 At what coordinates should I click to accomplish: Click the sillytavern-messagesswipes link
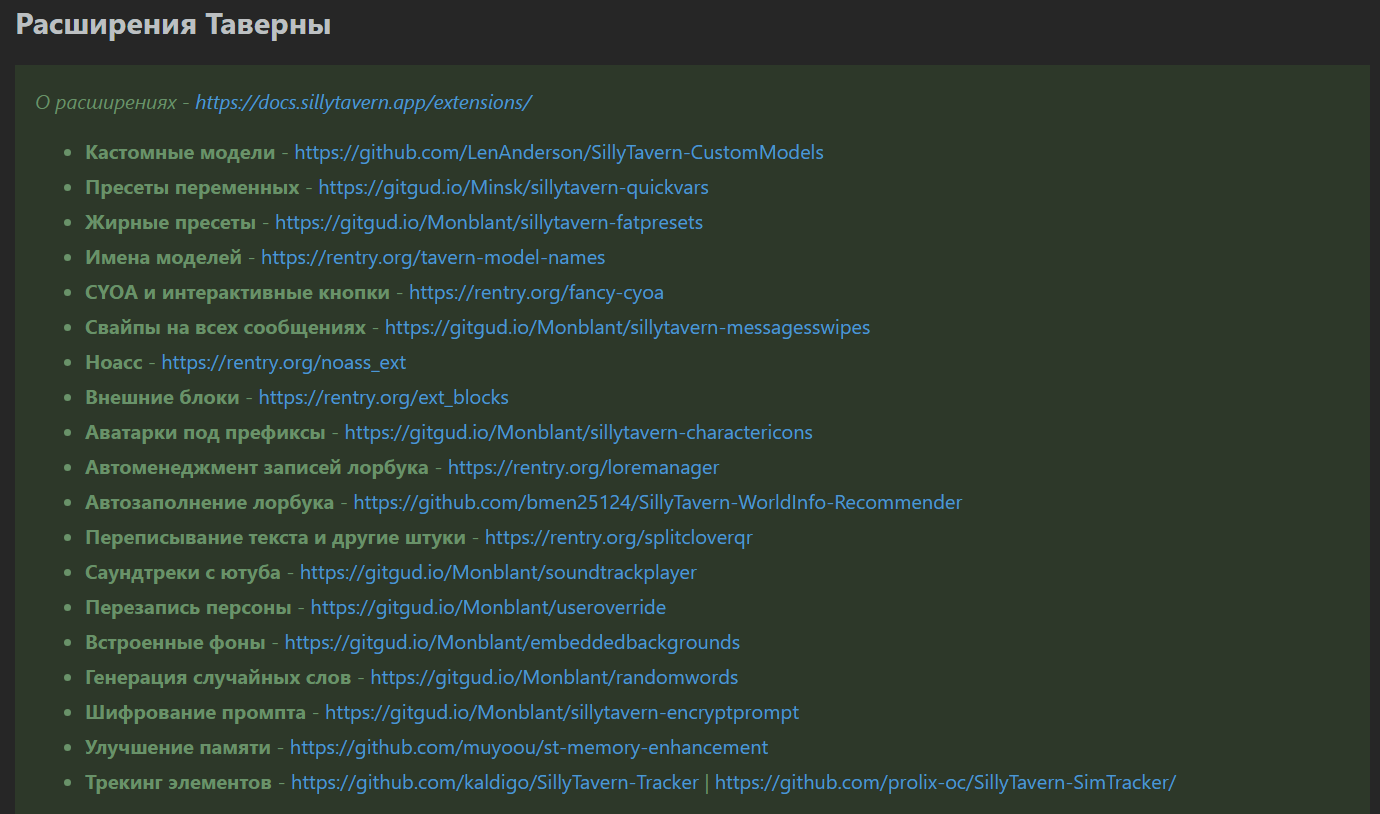point(627,328)
